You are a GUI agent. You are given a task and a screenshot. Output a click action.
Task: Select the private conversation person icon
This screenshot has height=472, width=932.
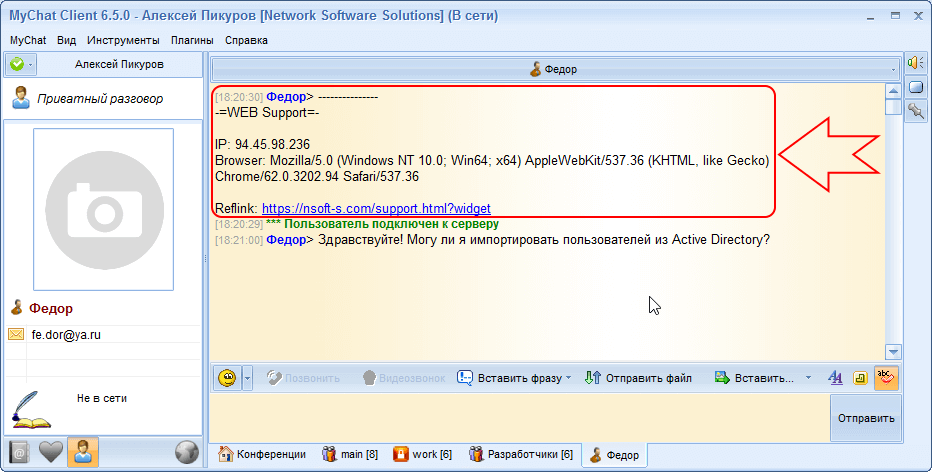(83, 452)
